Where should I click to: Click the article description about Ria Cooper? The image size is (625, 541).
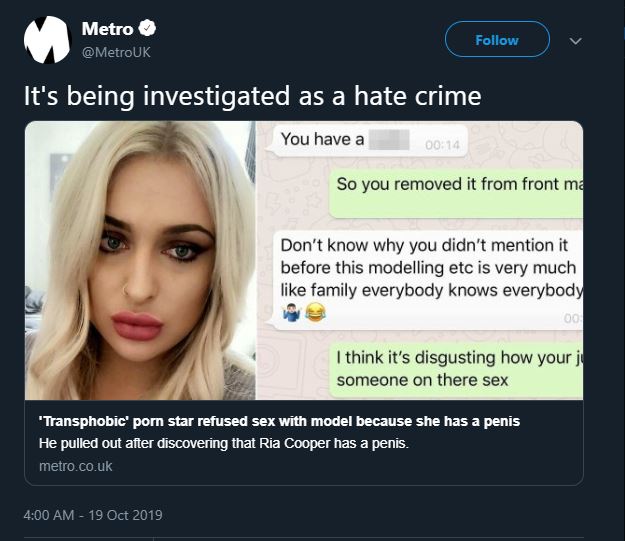(224, 443)
